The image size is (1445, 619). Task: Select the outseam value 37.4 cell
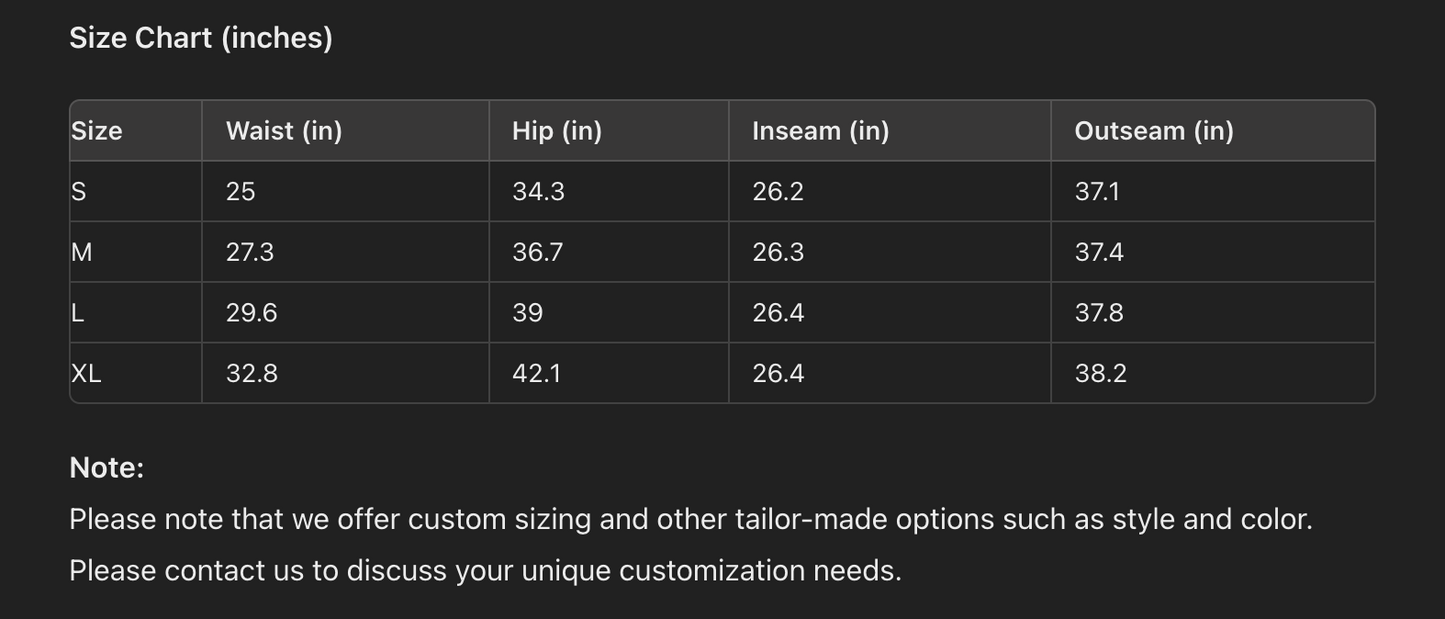pos(1099,252)
